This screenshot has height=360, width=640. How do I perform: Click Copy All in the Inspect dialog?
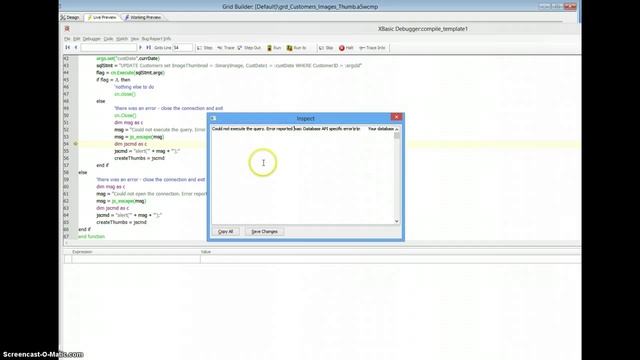pyautogui.click(x=225, y=231)
